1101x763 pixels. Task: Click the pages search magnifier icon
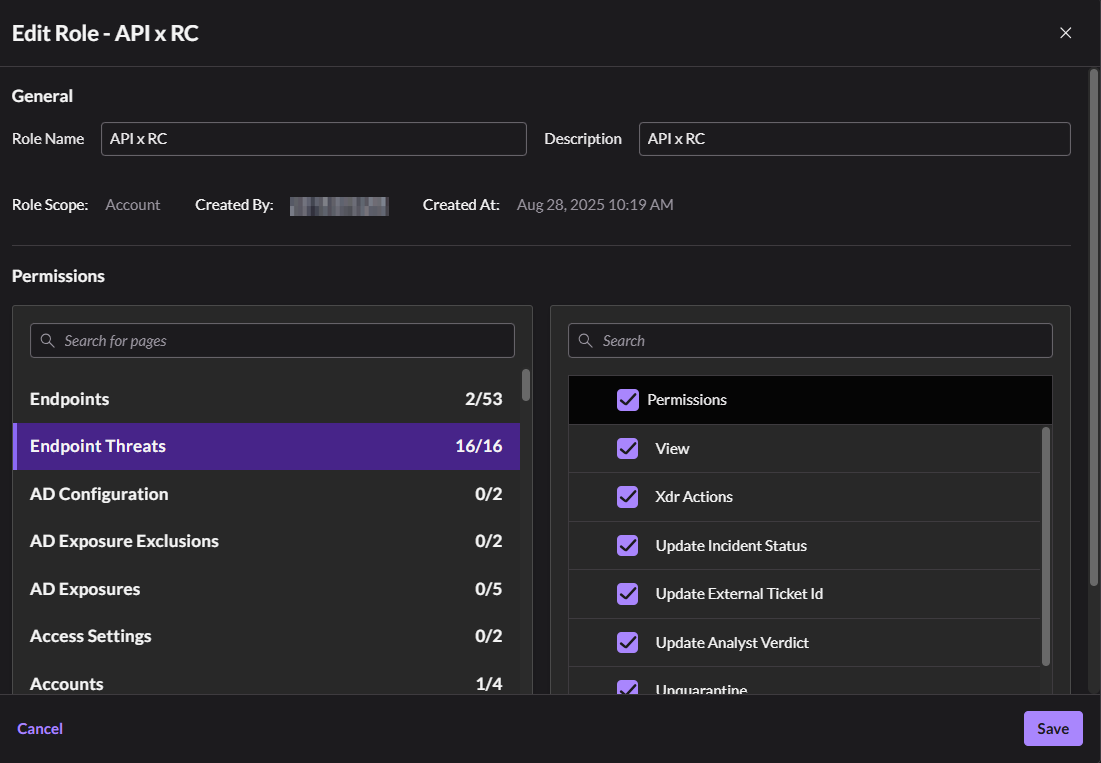[47, 341]
